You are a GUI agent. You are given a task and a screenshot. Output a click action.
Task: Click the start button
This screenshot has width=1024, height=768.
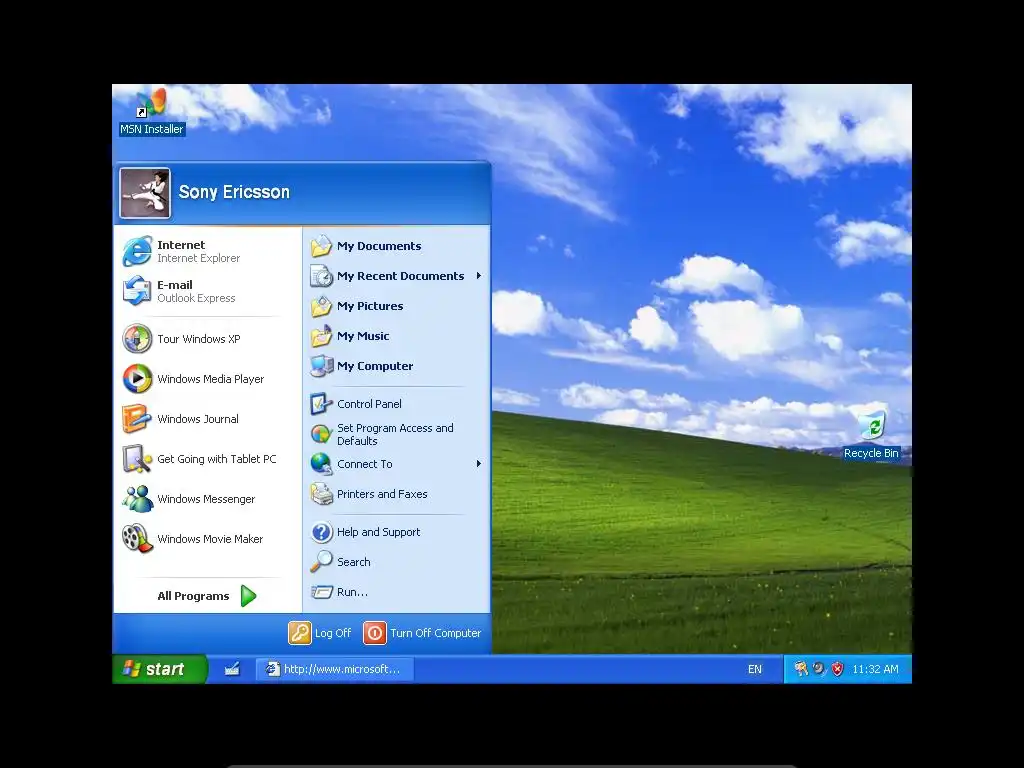tap(160, 669)
